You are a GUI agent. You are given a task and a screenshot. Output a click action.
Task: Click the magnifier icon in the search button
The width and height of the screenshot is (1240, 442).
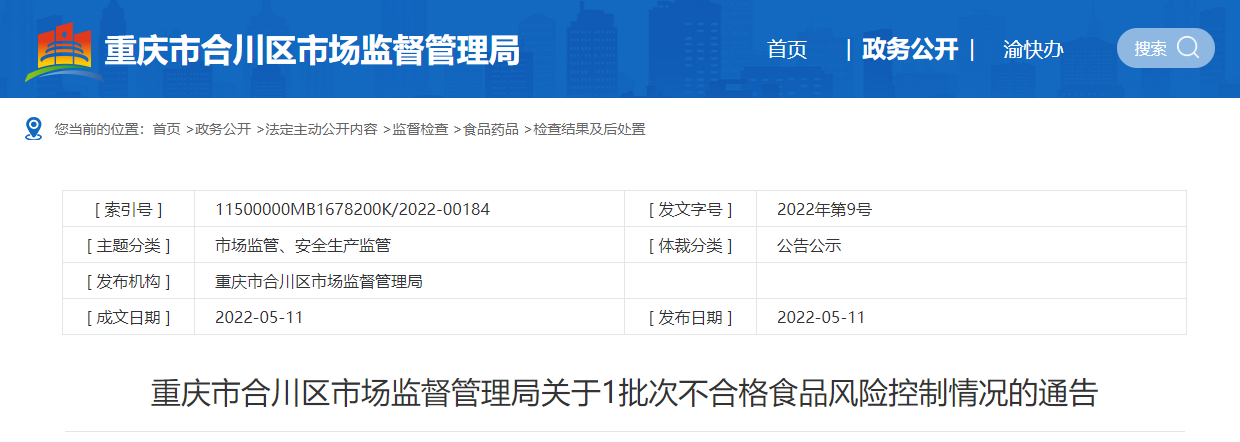point(1188,47)
